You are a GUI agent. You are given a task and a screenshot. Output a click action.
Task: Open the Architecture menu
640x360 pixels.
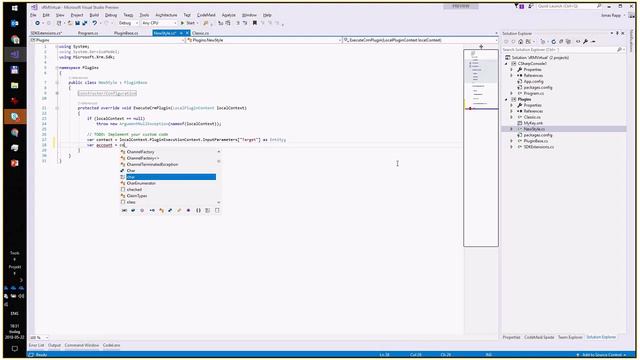166,15
